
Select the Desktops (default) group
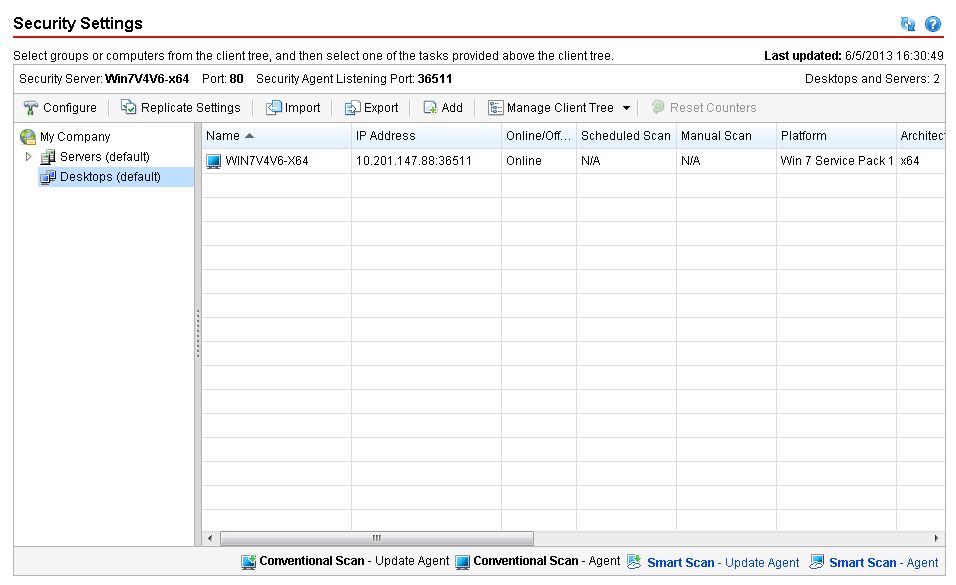[110, 177]
